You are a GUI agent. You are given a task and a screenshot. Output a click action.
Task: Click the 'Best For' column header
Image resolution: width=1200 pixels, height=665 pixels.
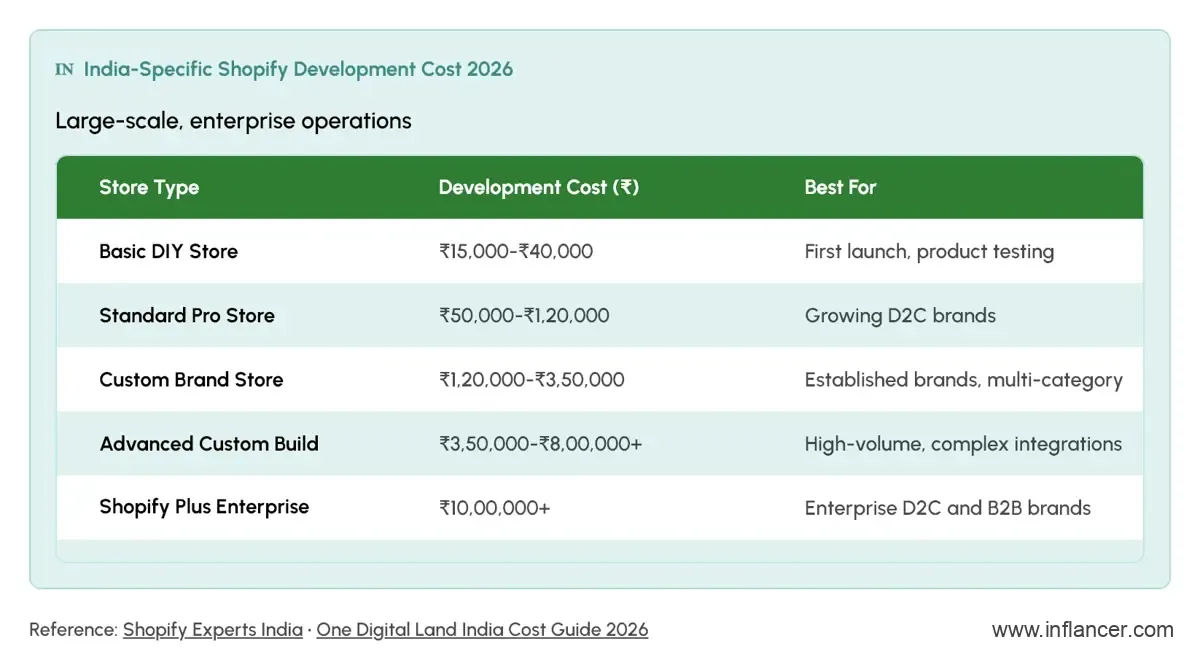(840, 187)
